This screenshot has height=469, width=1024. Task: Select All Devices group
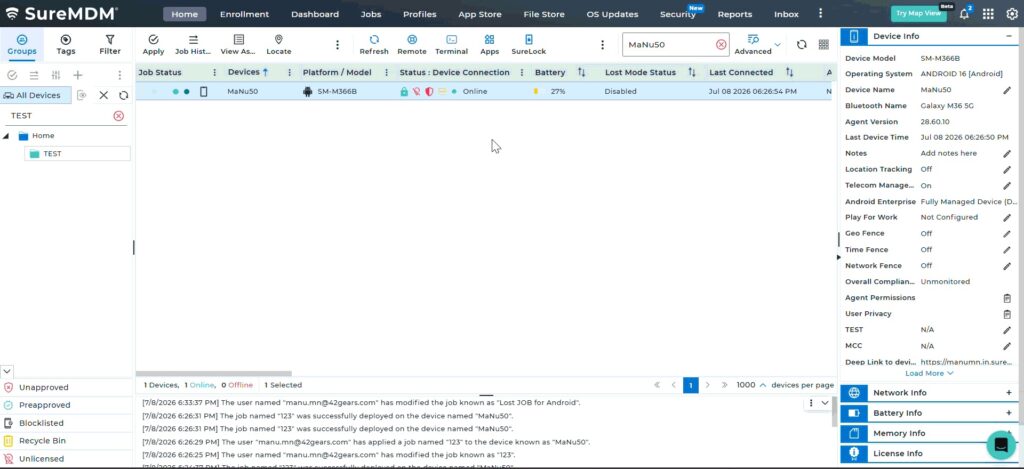33,95
